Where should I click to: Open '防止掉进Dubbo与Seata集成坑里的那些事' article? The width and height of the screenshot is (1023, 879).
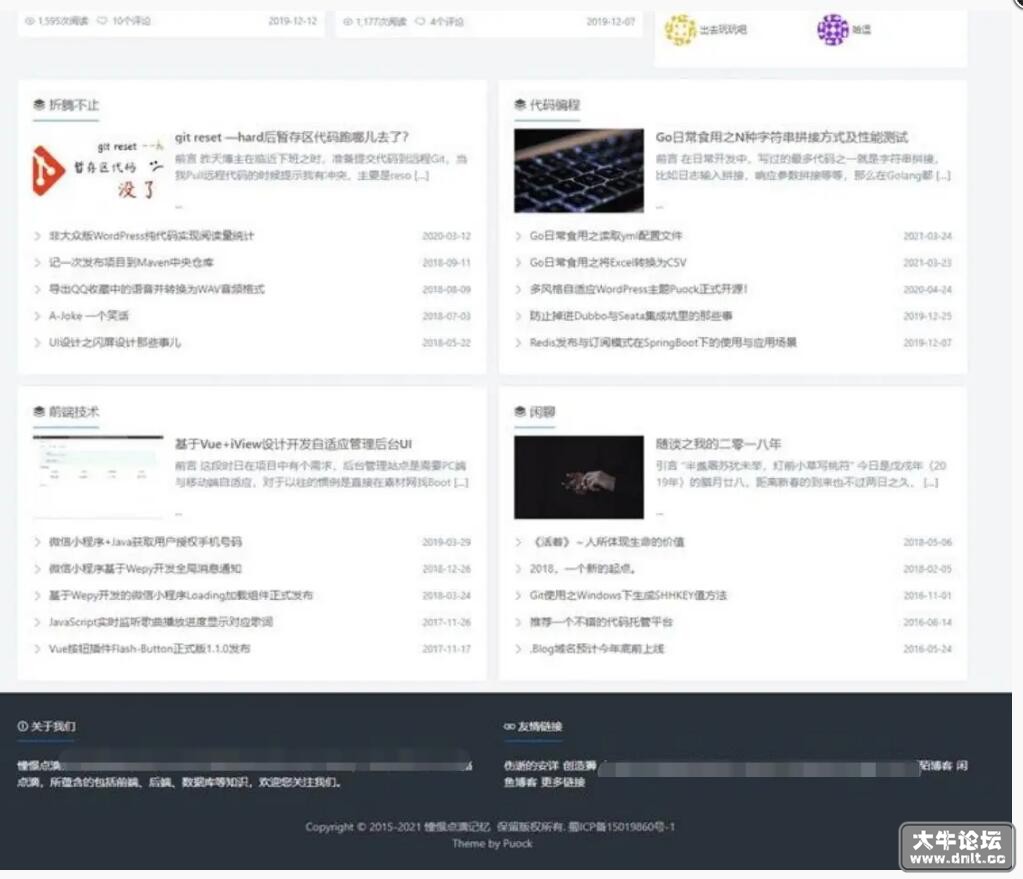click(x=631, y=316)
